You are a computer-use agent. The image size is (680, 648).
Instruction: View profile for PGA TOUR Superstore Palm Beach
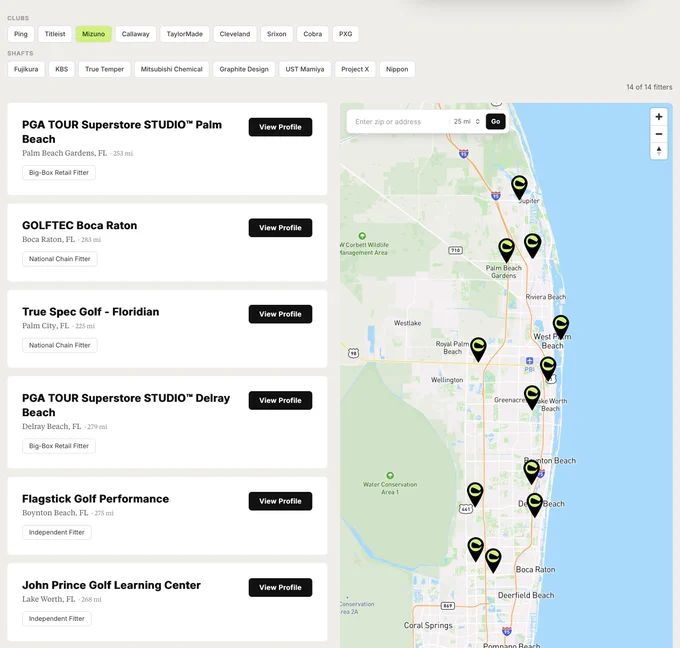click(x=280, y=127)
